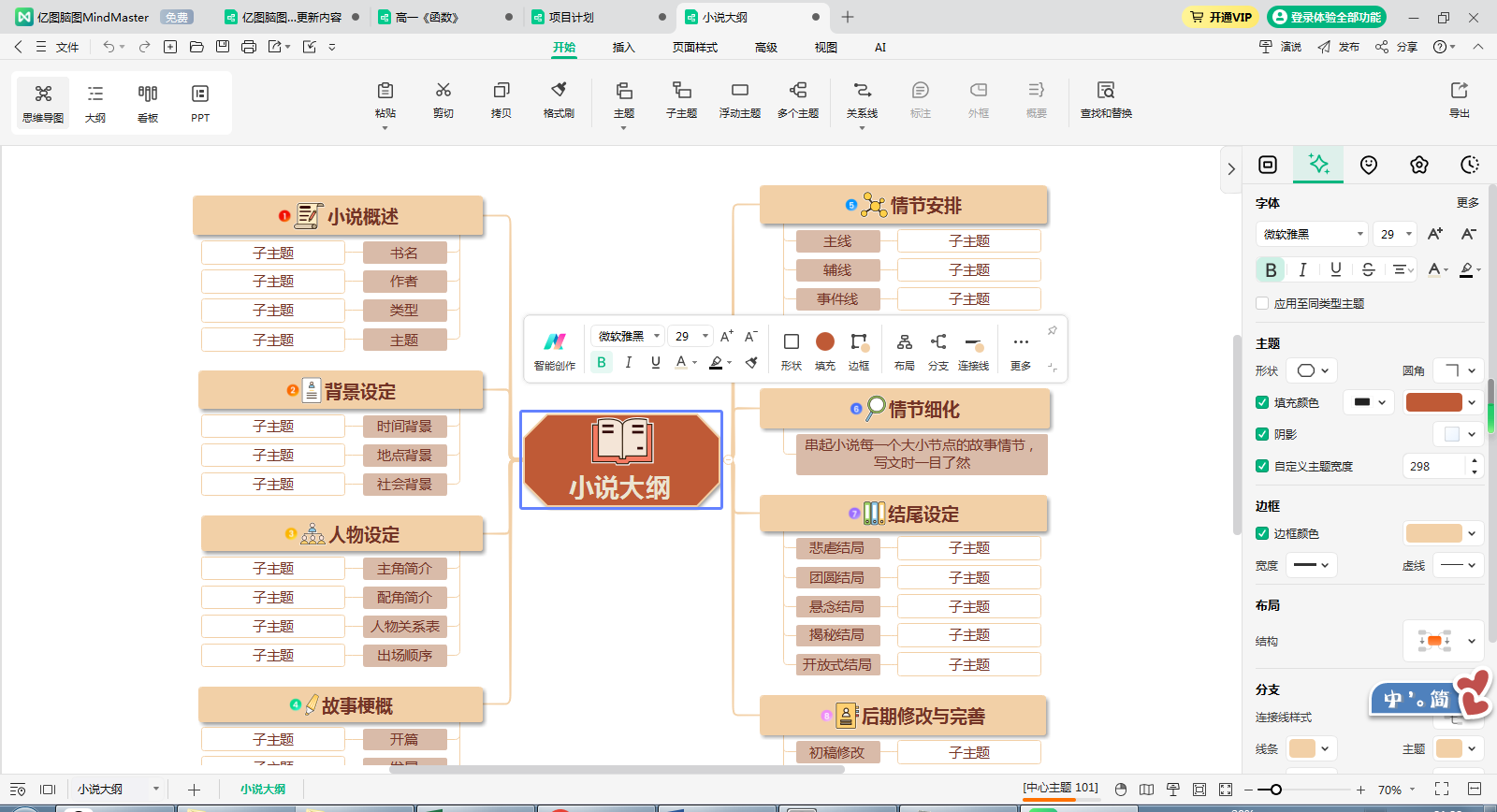Toggle italic in the right panel
Viewport: 1497px width, 812px height.
(x=1302, y=269)
